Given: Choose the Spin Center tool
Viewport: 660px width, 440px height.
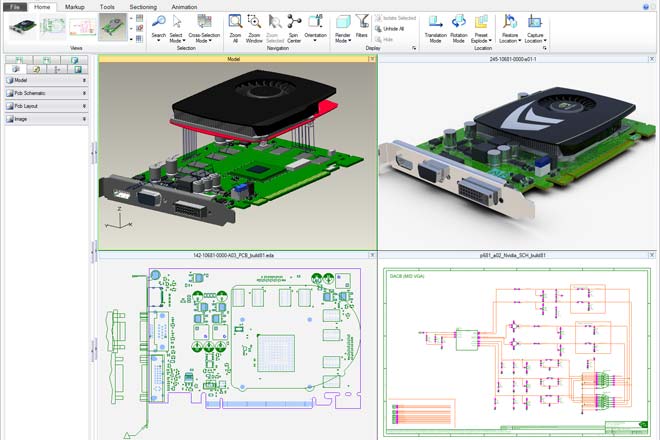Looking at the screenshot, I should (x=294, y=28).
